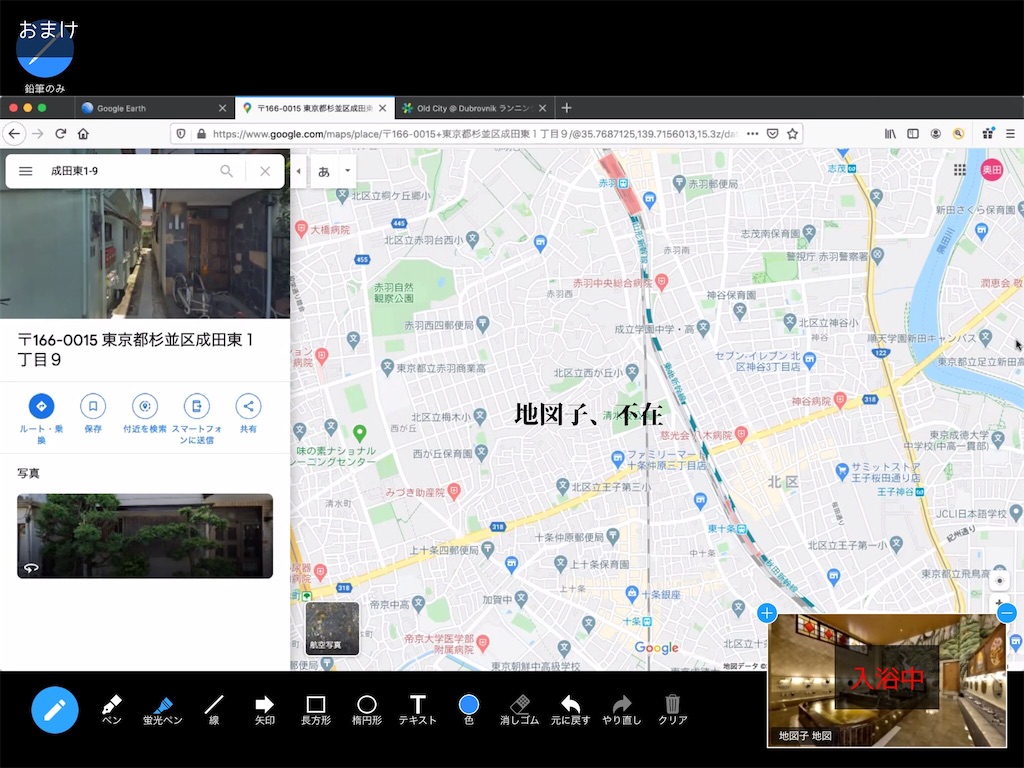Open a new browser tab
Screen dimensions: 1024x768
pos(567,108)
